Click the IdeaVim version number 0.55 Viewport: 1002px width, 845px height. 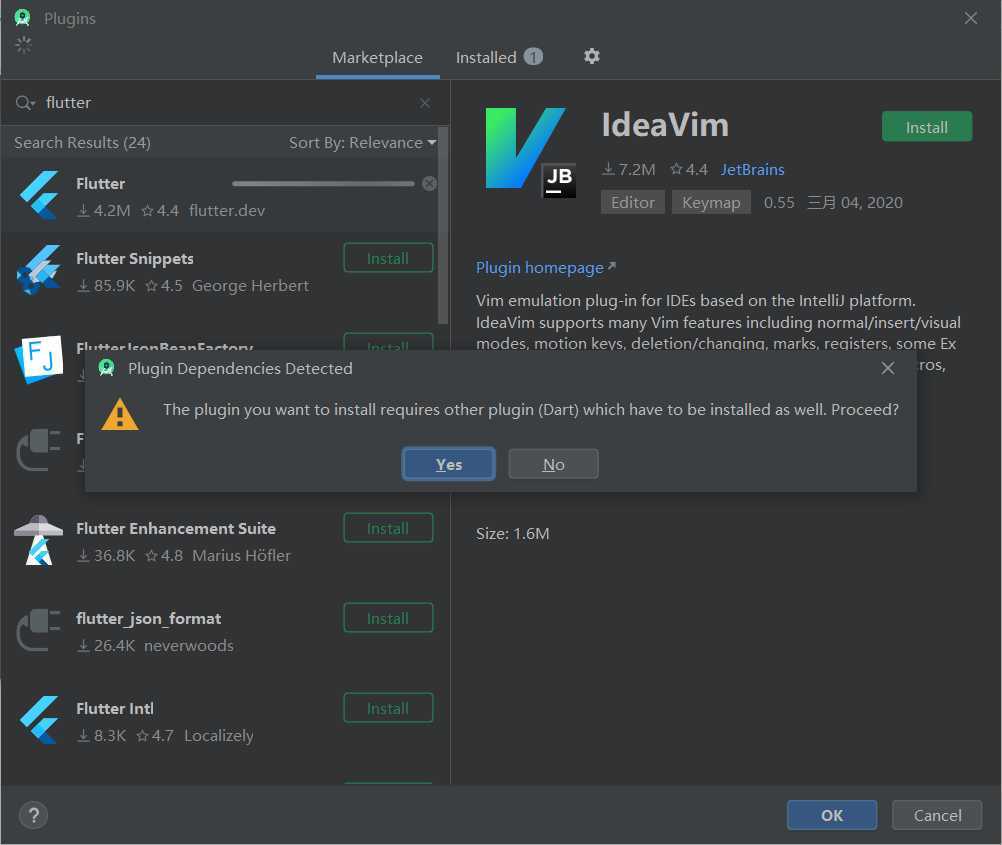pos(779,203)
